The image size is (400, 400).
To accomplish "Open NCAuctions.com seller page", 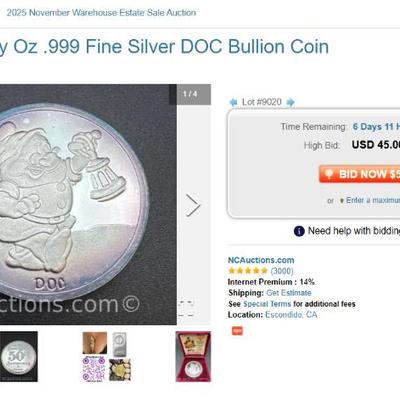I will (x=261, y=260).
